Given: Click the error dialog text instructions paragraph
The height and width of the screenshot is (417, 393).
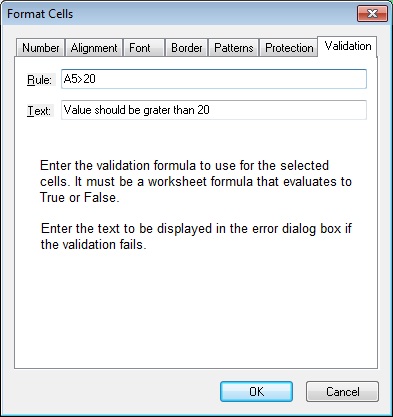Looking at the screenshot, I should (x=196, y=237).
